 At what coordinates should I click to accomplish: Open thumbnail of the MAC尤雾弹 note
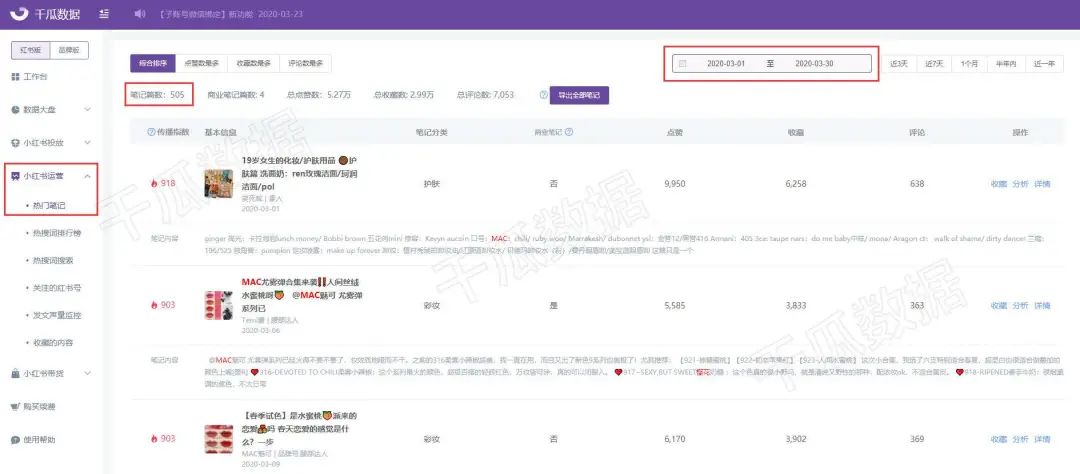(x=218, y=305)
